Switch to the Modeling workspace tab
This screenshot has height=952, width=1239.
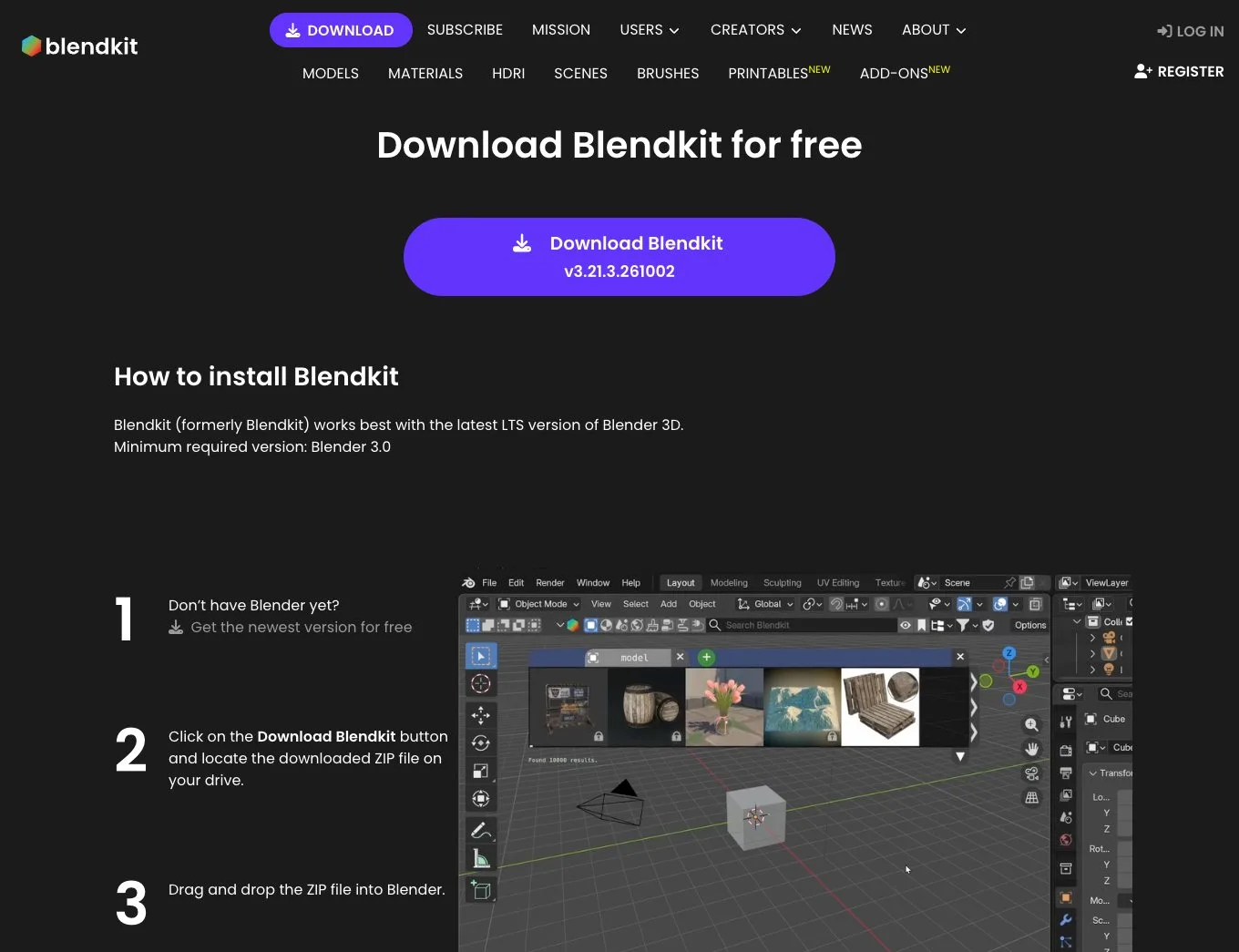tap(729, 583)
